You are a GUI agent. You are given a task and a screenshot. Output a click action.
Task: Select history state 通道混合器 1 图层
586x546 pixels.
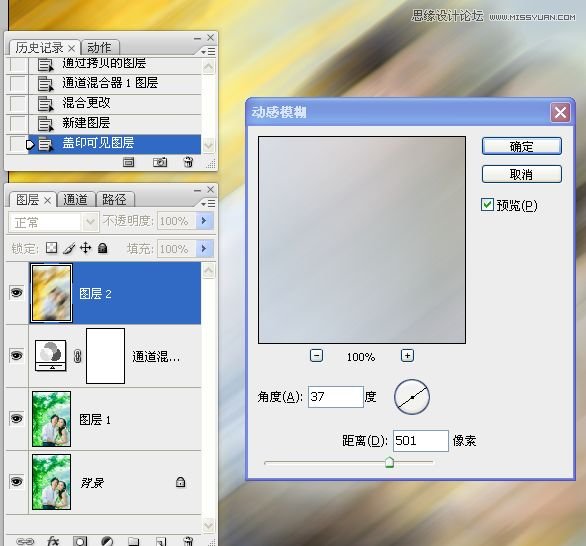coord(115,83)
